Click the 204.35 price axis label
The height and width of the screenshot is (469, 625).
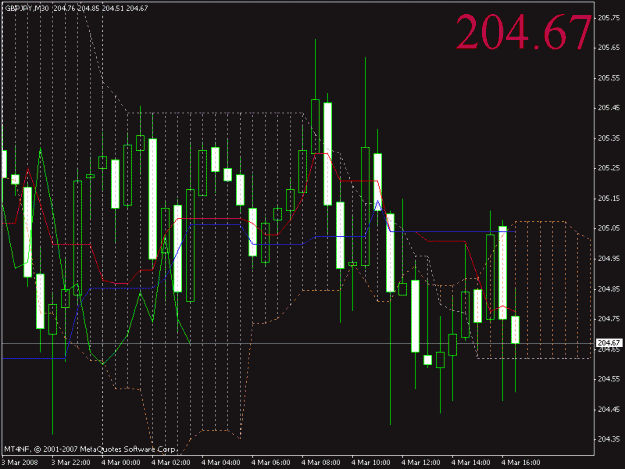[x=609, y=439]
